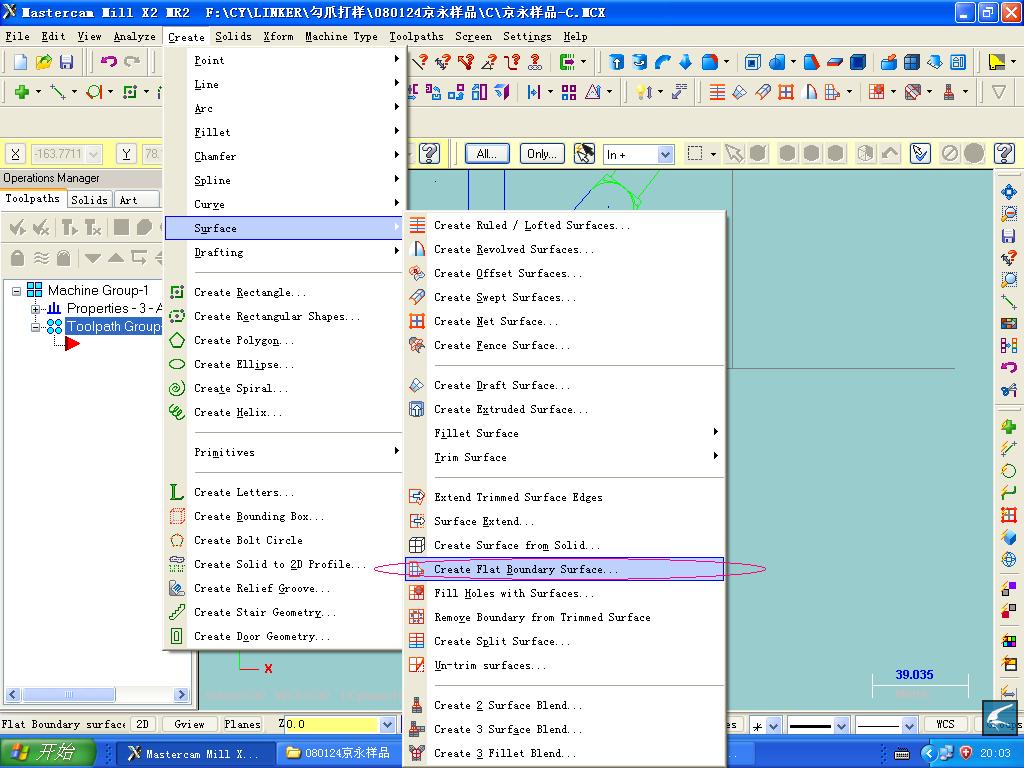The height and width of the screenshot is (768, 1024).
Task: Open the Z depth value dropdown arrow
Action: [x=387, y=724]
